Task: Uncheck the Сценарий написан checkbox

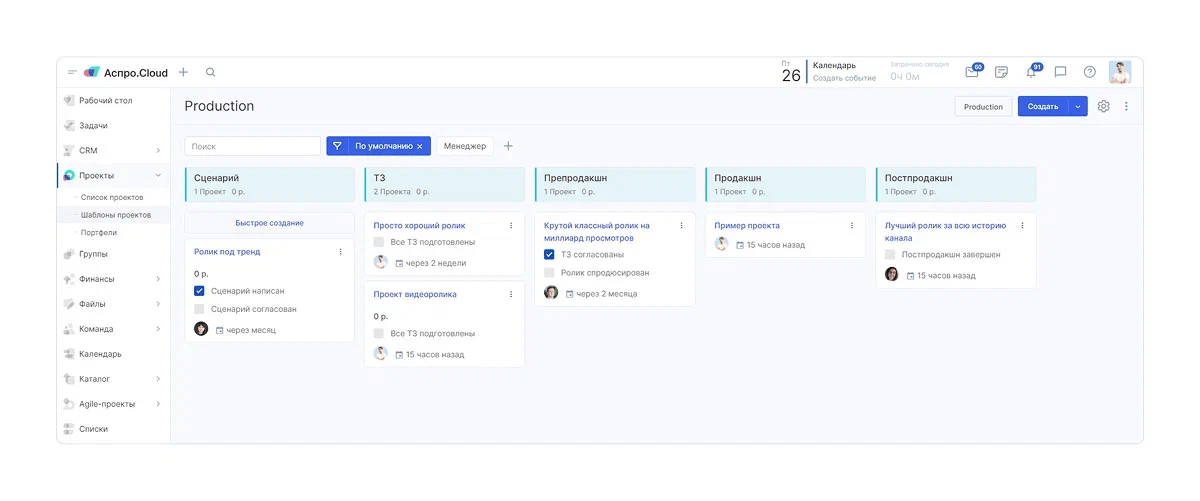Action: [x=200, y=291]
